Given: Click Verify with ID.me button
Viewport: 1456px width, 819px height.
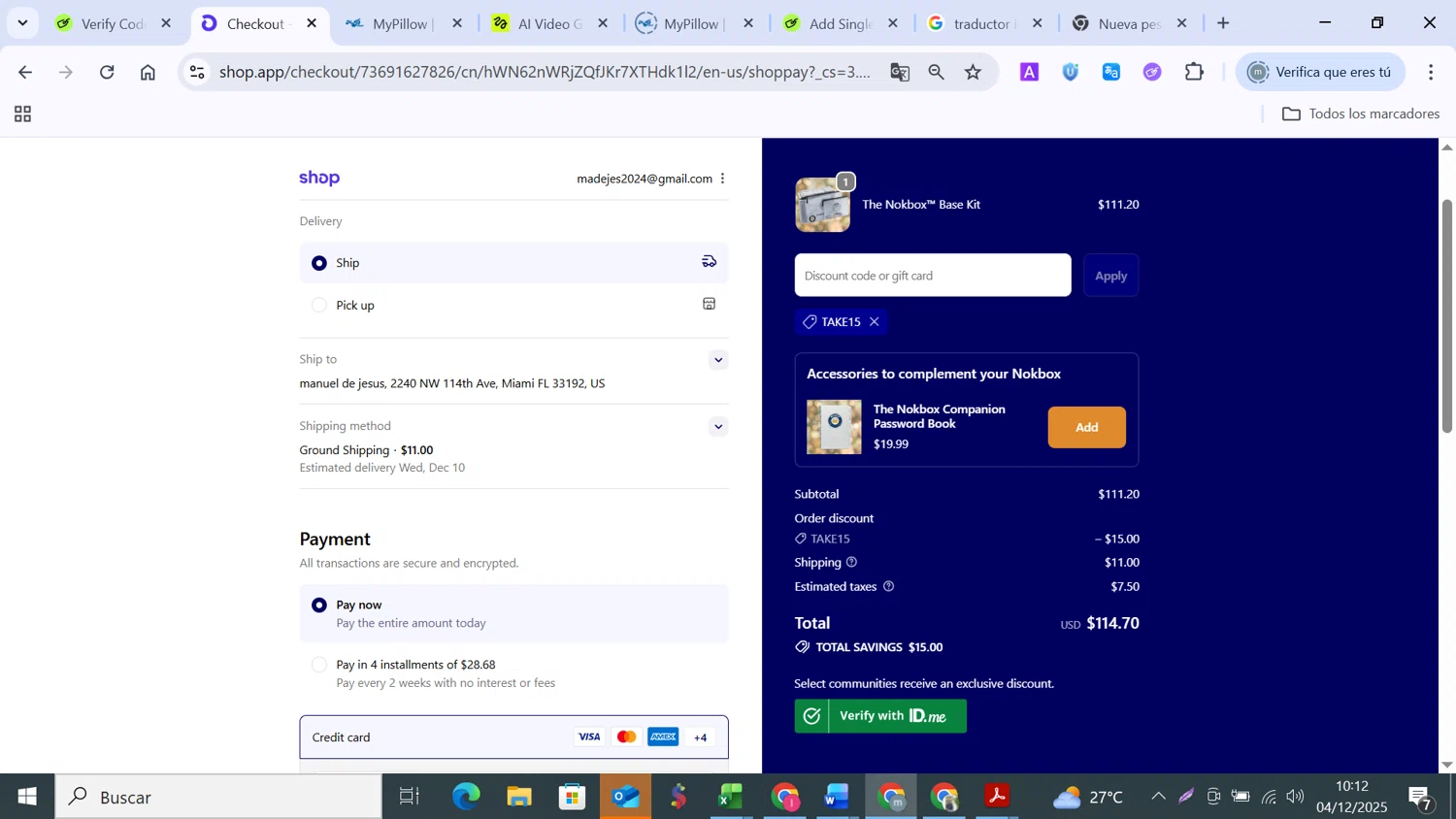Looking at the screenshot, I should [880, 716].
